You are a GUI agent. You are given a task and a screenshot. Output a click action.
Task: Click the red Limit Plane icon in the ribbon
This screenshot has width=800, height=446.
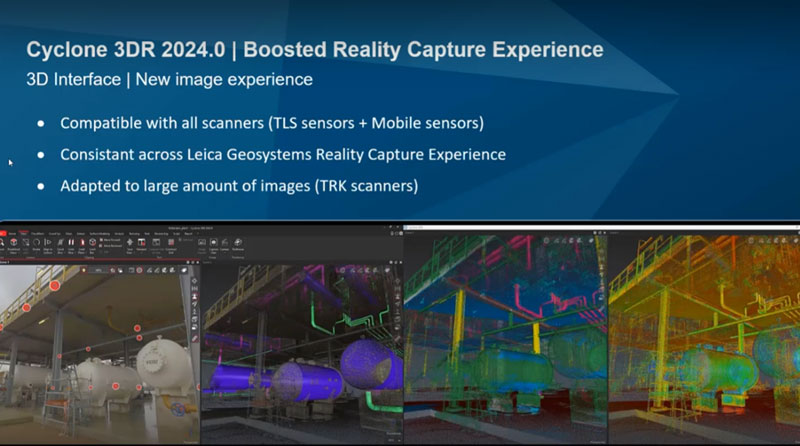point(82,242)
